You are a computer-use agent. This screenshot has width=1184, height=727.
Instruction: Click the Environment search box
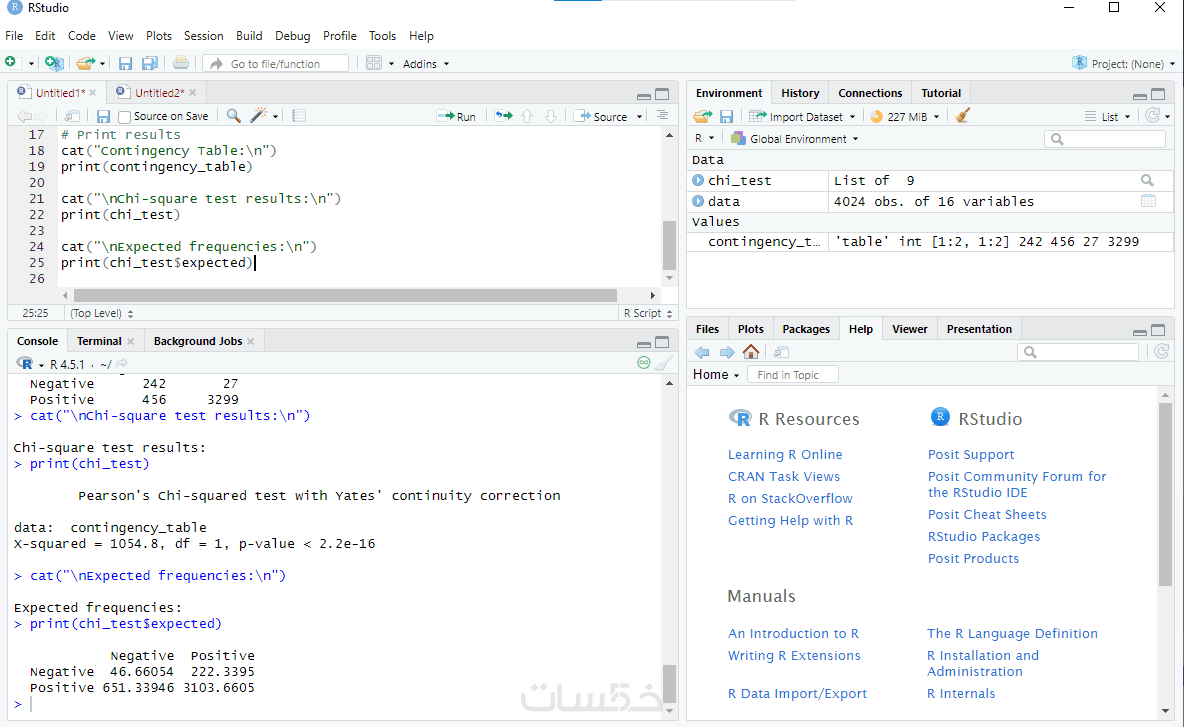tap(1105, 139)
